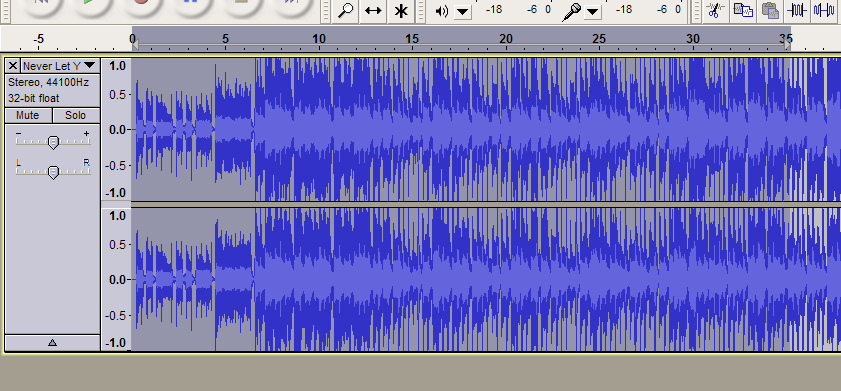Open the Never Let Y track menu
The width and height of the screenshot is (841, 391).
pos(60,66)
